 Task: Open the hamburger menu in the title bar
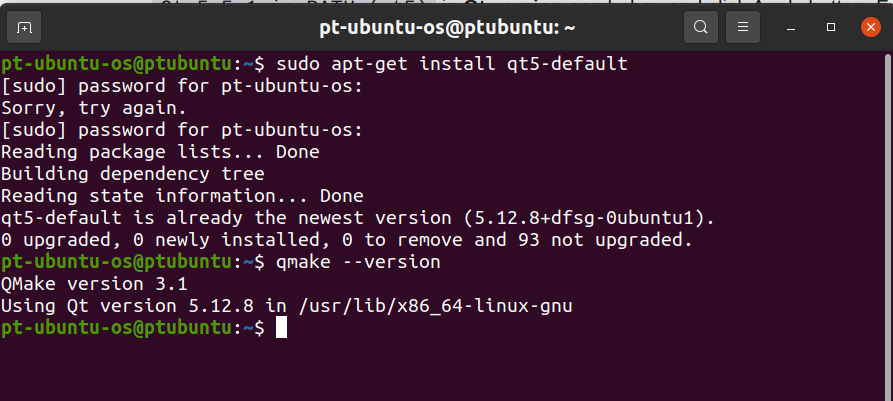click(x=743, y=27)
